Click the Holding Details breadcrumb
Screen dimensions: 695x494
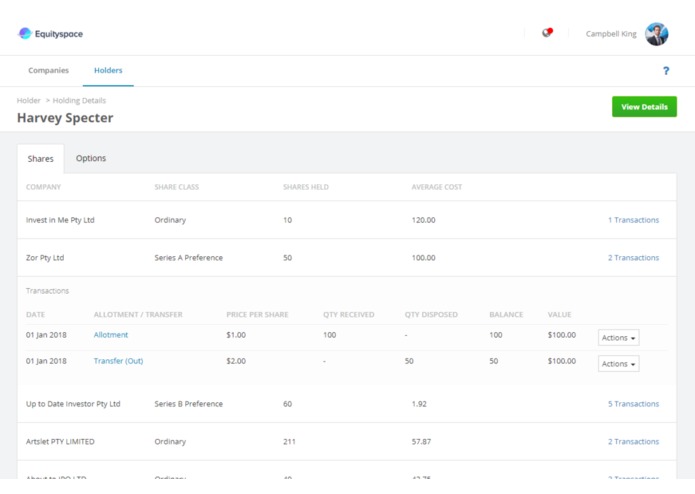coord(79,101)
